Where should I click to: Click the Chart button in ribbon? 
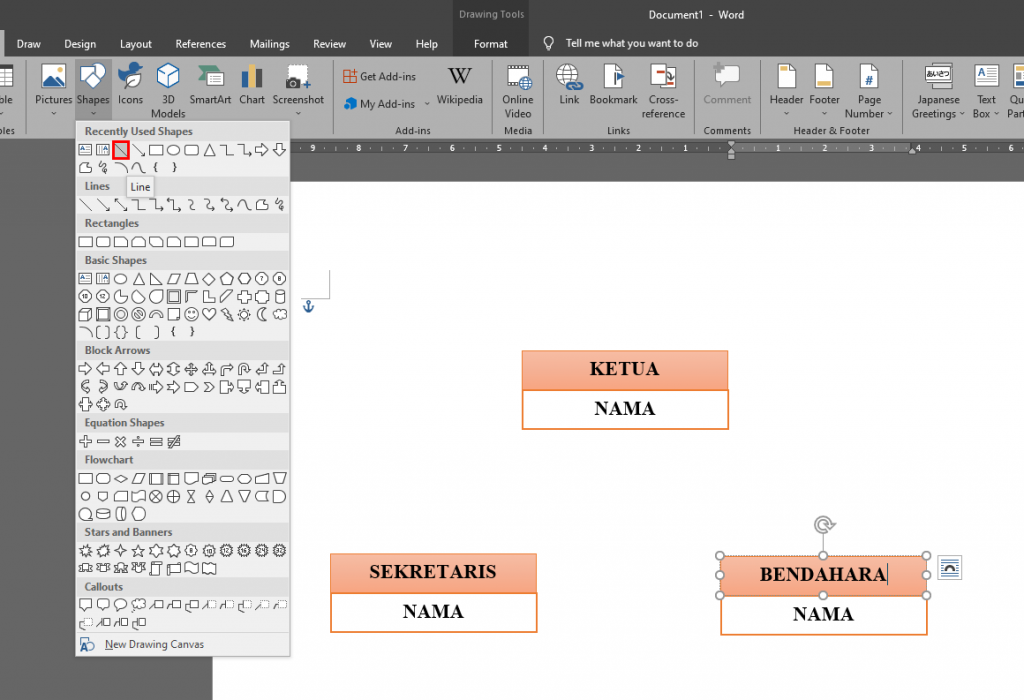click(252, 87)
